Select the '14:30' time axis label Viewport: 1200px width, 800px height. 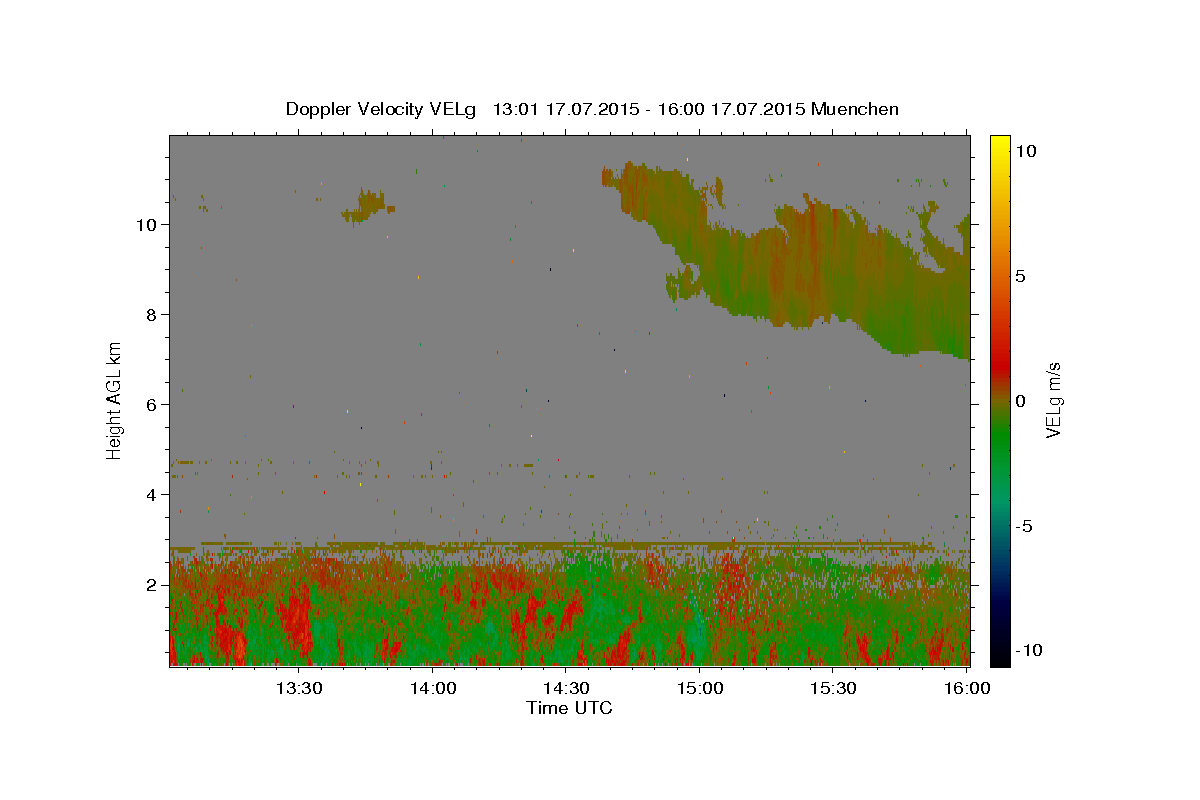(x=566, y=688)
